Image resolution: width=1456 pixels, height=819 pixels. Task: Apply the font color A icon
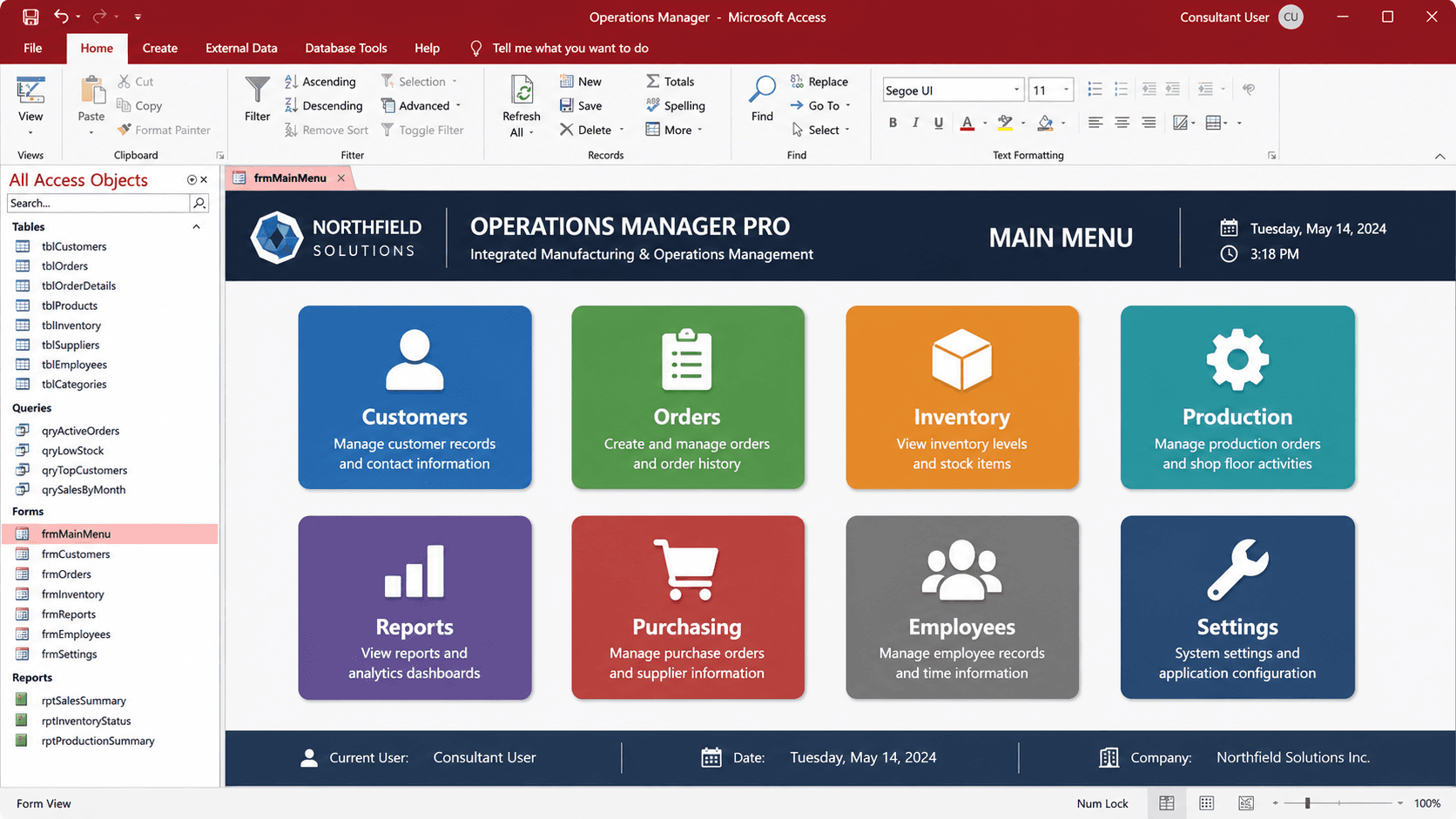coord(967,123)
